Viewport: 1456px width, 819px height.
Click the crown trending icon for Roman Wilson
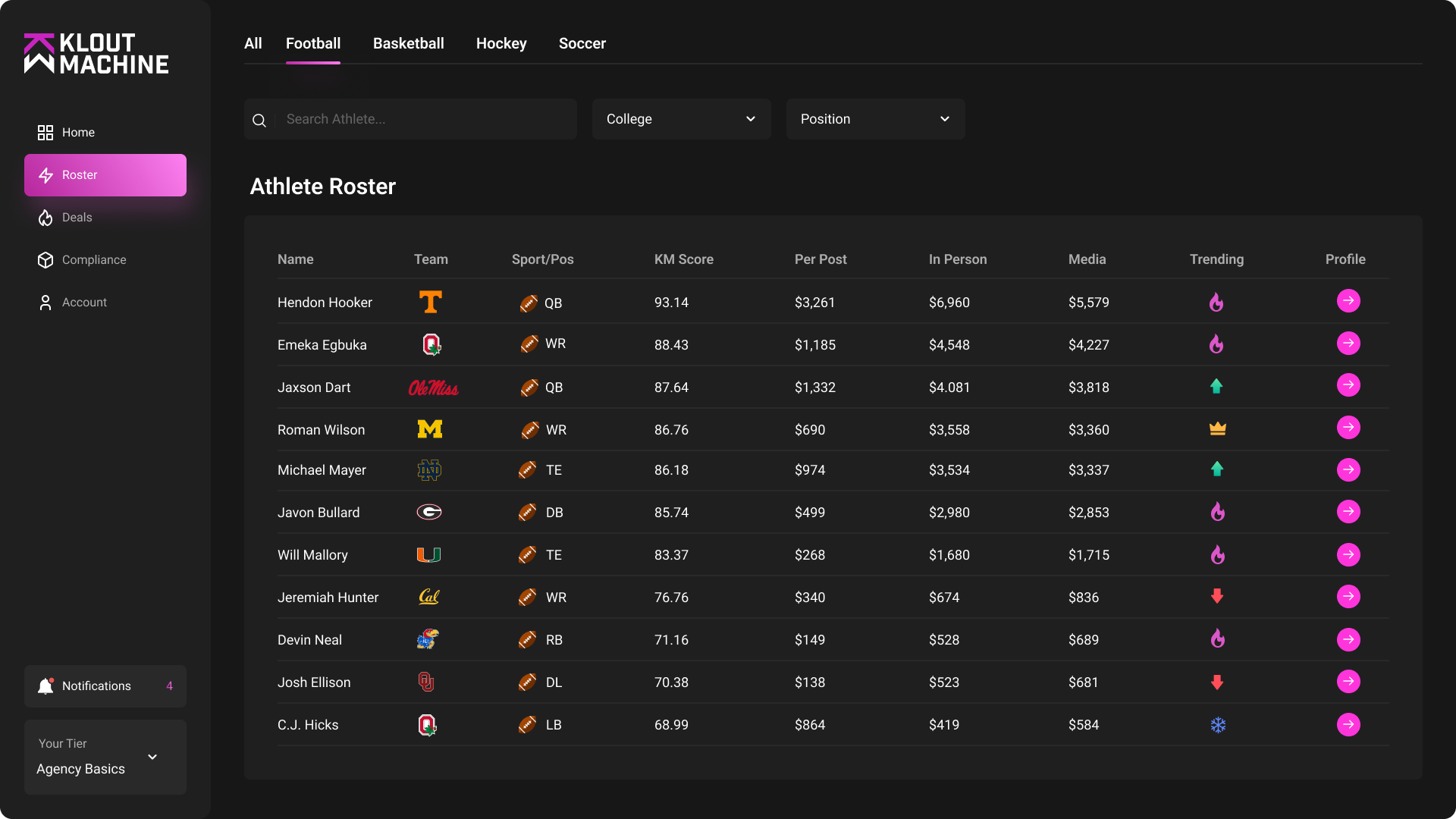coord(1217,428)
